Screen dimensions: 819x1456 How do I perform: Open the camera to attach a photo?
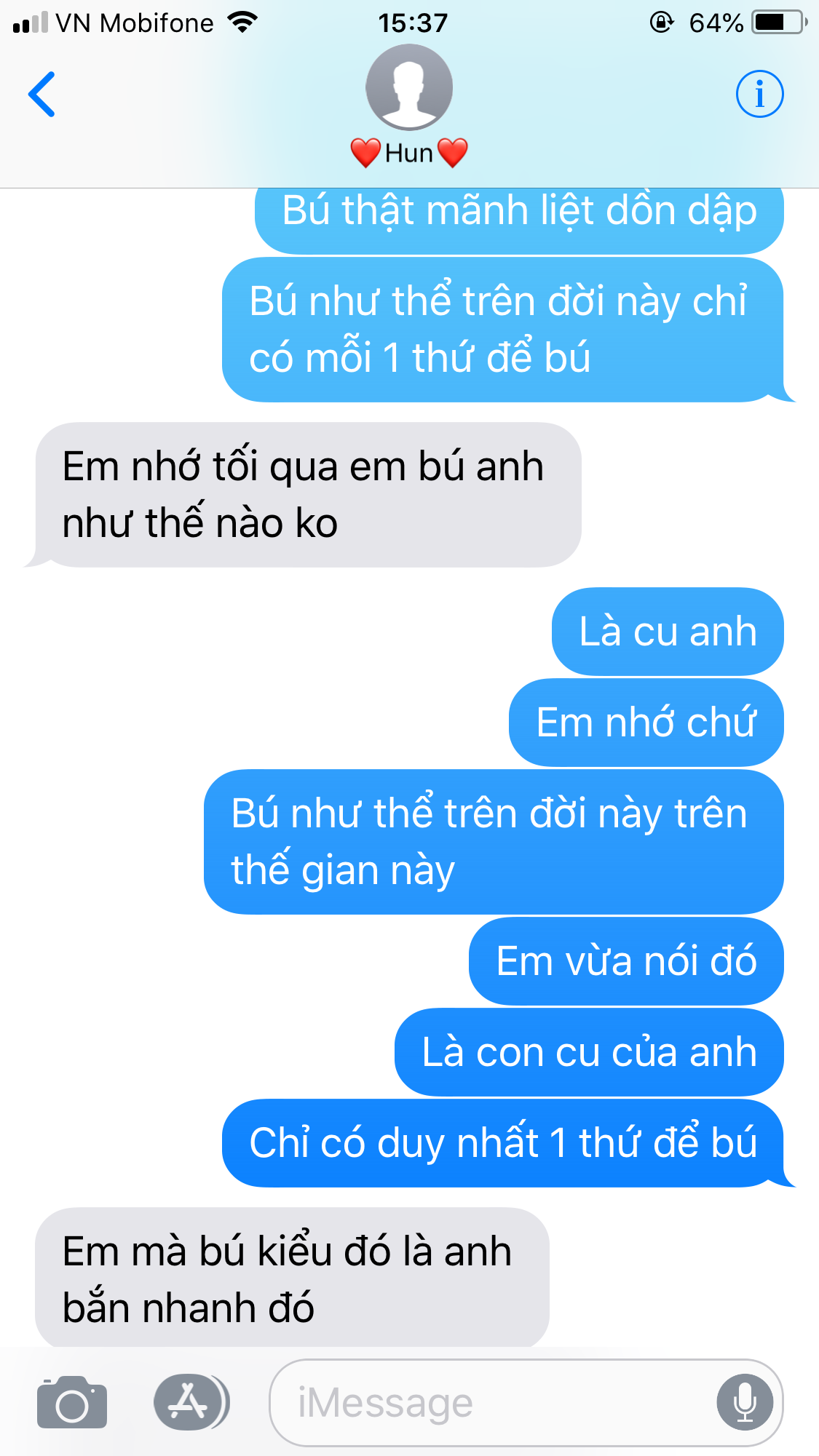(x=72, y=1401)
